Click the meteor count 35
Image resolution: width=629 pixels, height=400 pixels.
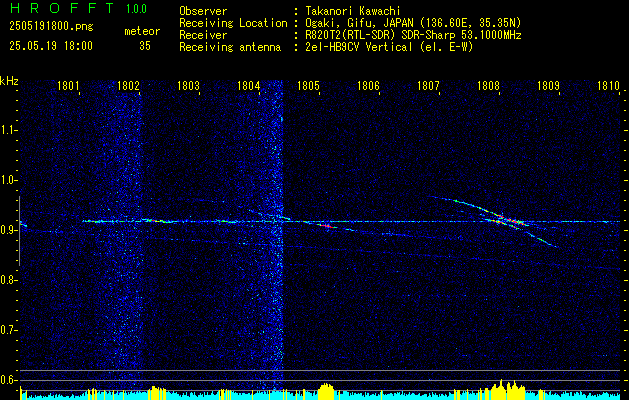tap(145, 46)
